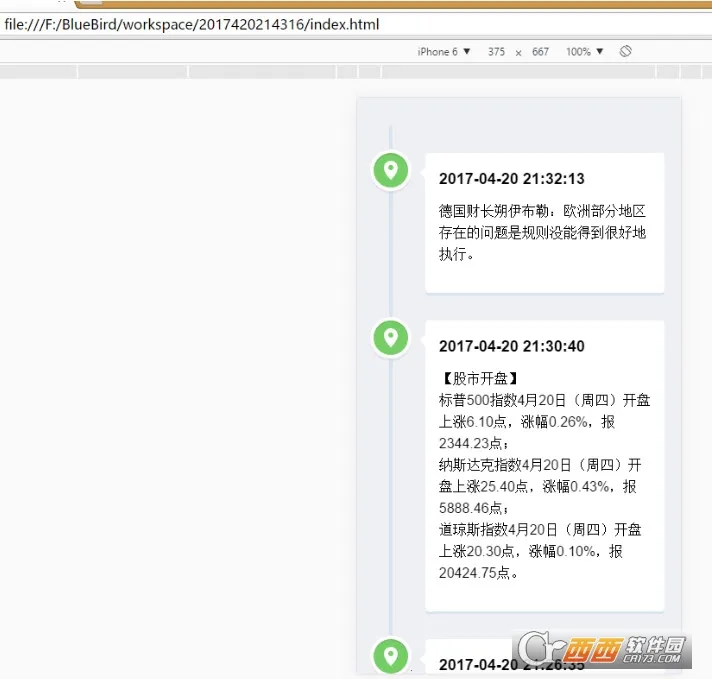Open the 100% zoom dropdown
Screen dimensions: 712x679
[x=585, y=52]
